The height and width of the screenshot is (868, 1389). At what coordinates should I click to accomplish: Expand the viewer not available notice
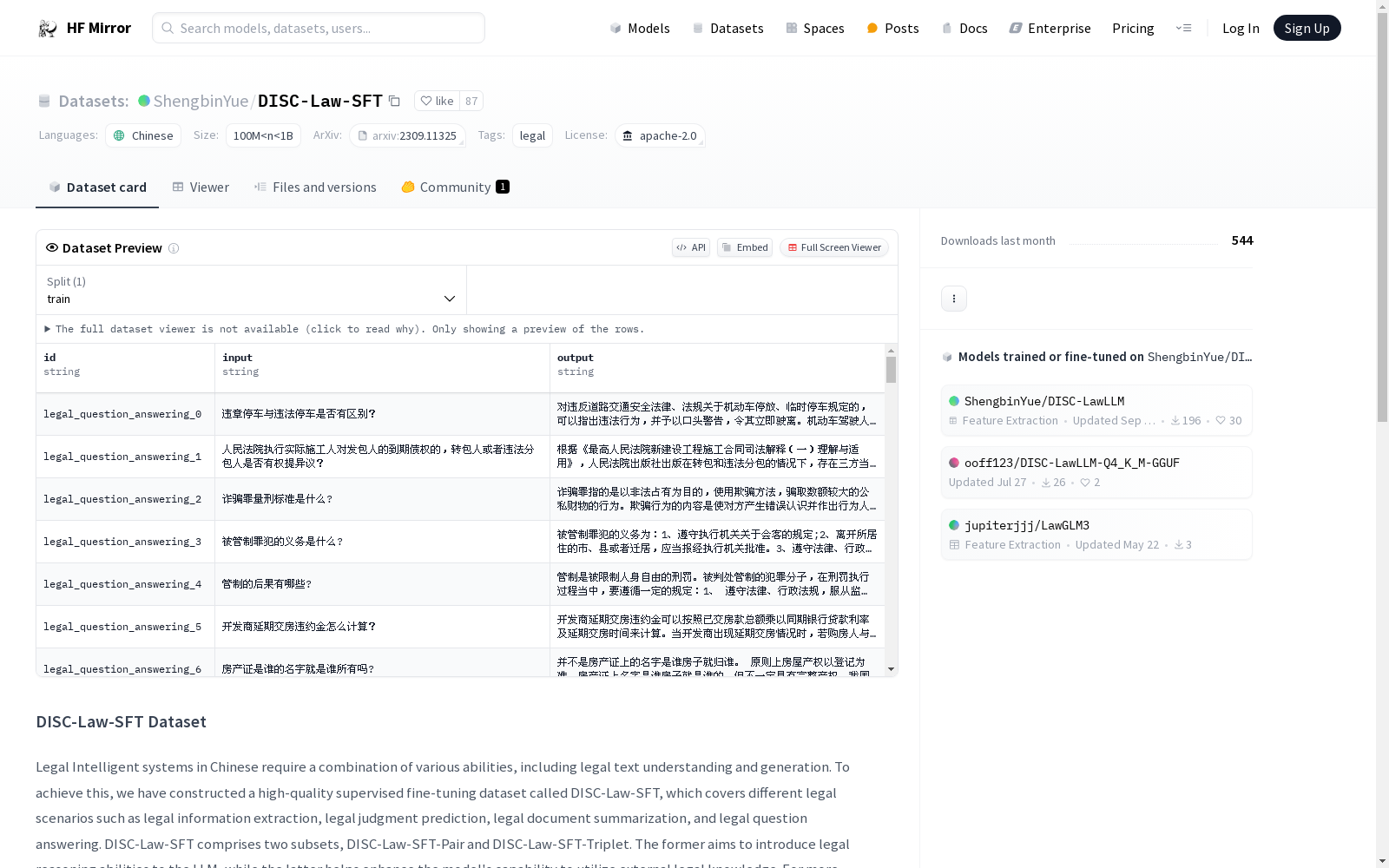(x=345, y=329)
